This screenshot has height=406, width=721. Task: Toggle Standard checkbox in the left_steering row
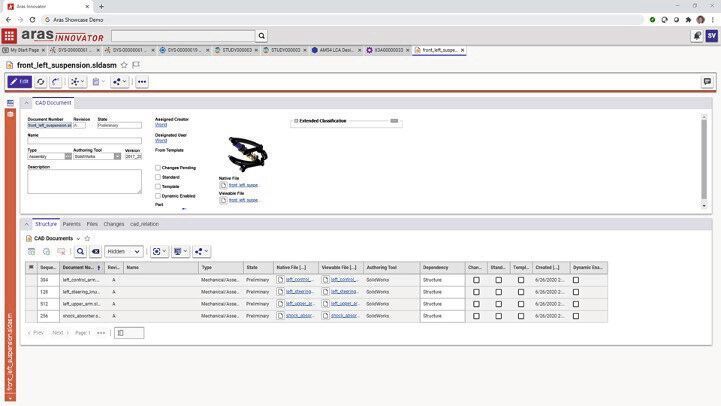click(x=498, y=292)
